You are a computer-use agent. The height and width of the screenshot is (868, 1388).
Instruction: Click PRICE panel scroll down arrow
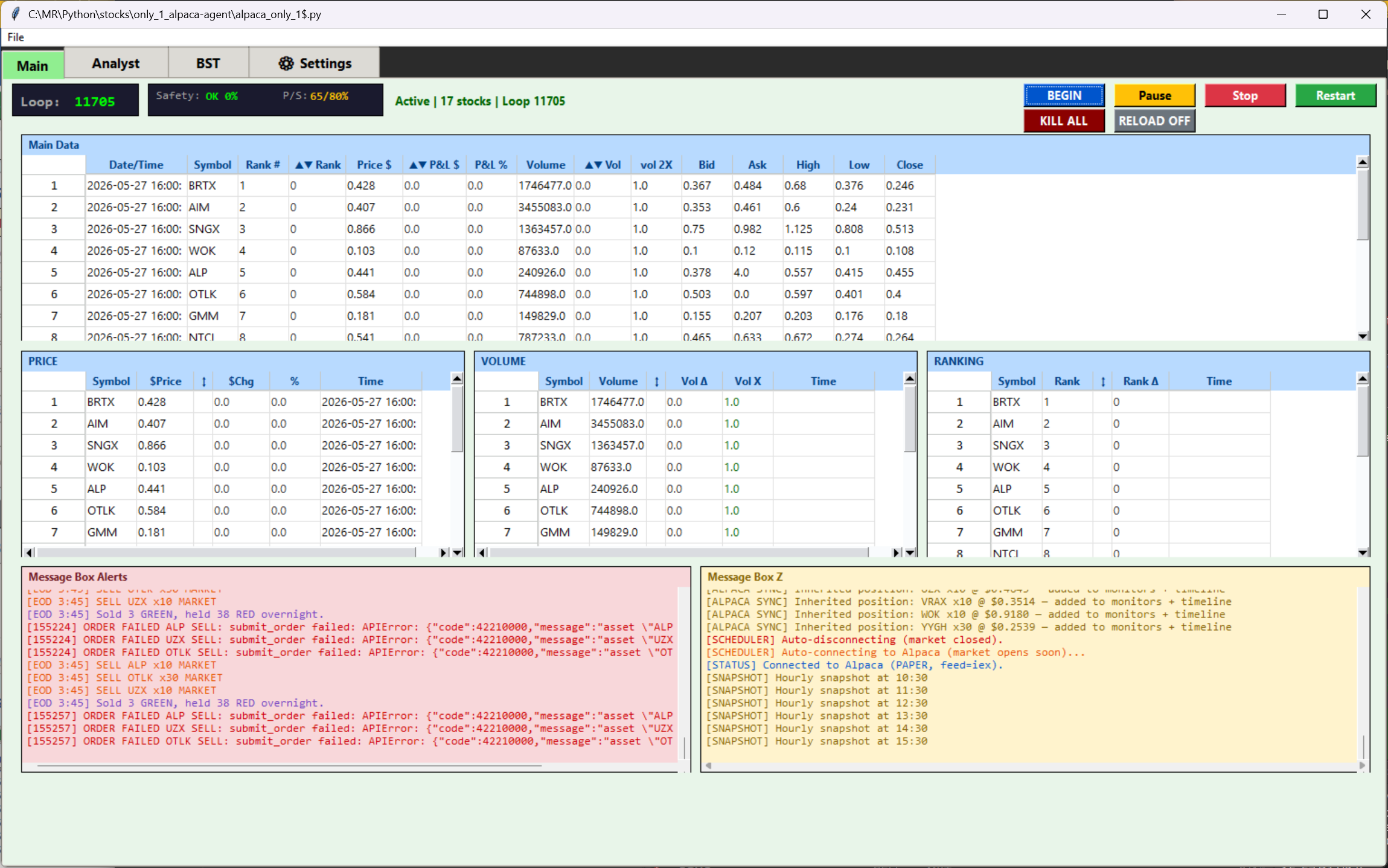coord(457,552)
